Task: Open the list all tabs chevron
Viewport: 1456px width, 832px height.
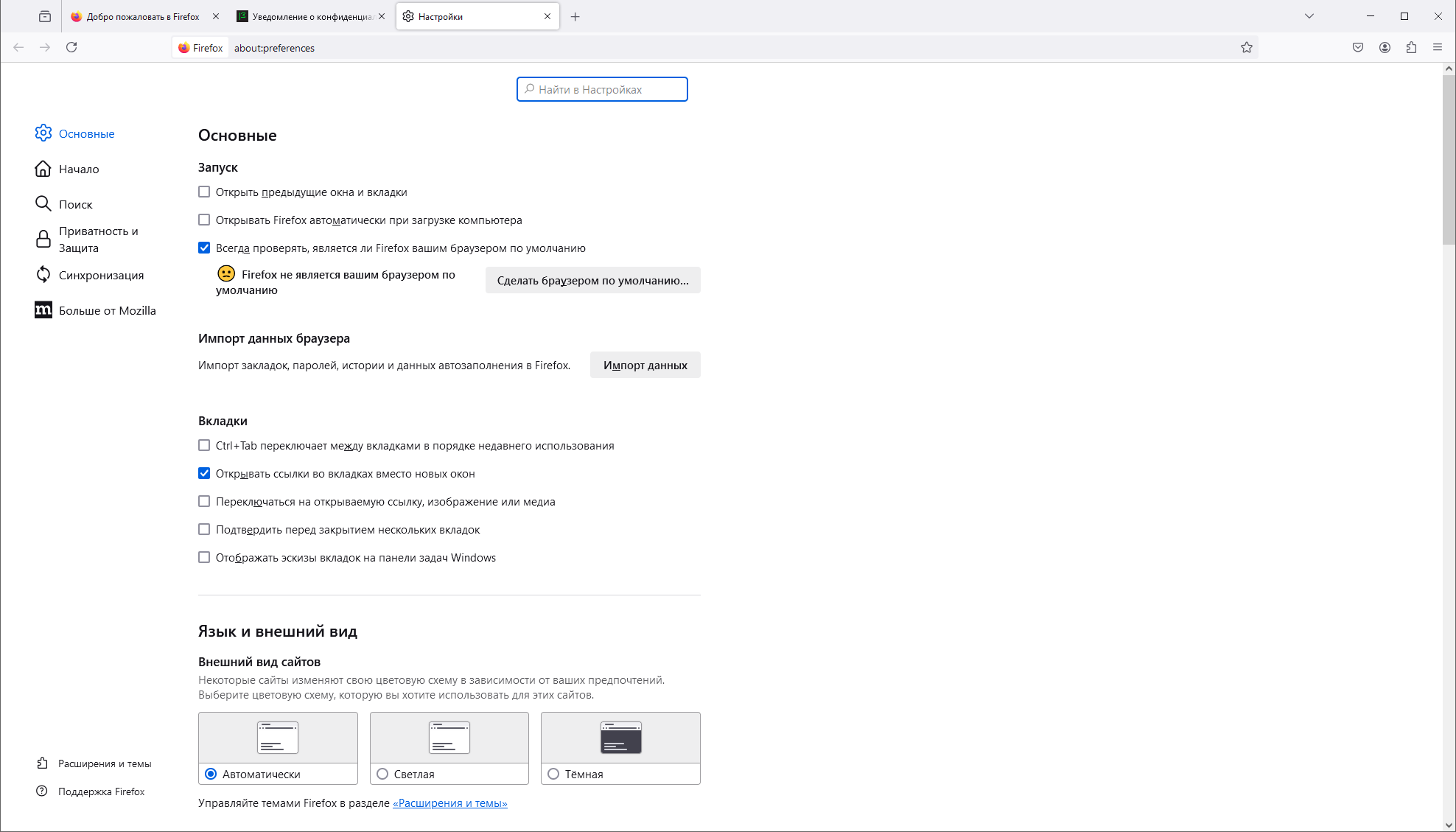Action: pyautogui.click(x=1309, y=16)
